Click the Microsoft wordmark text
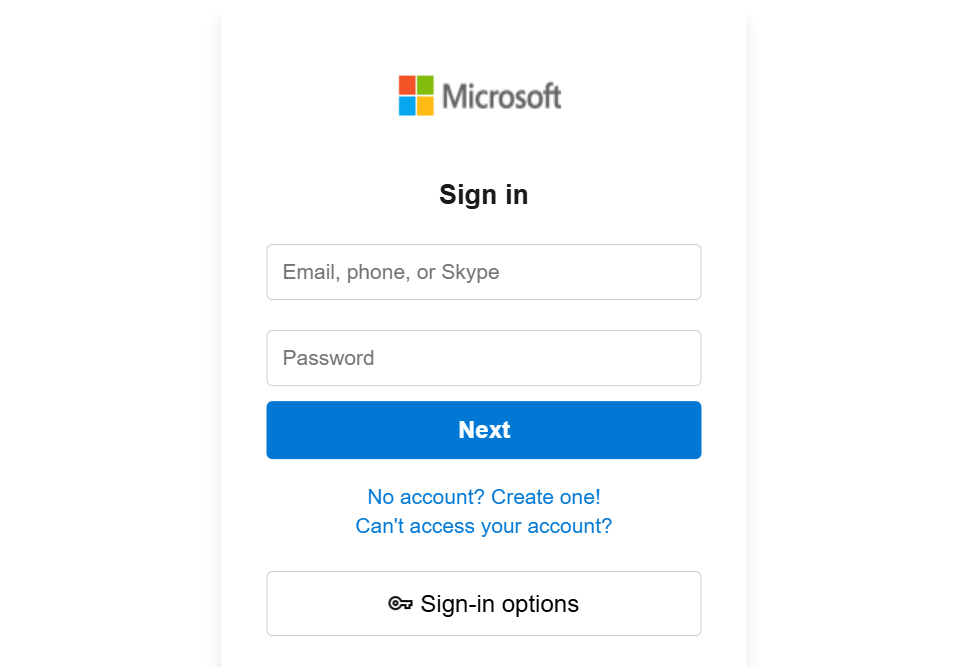Viewport: 958px width, 667px height. tap(501, 97)
